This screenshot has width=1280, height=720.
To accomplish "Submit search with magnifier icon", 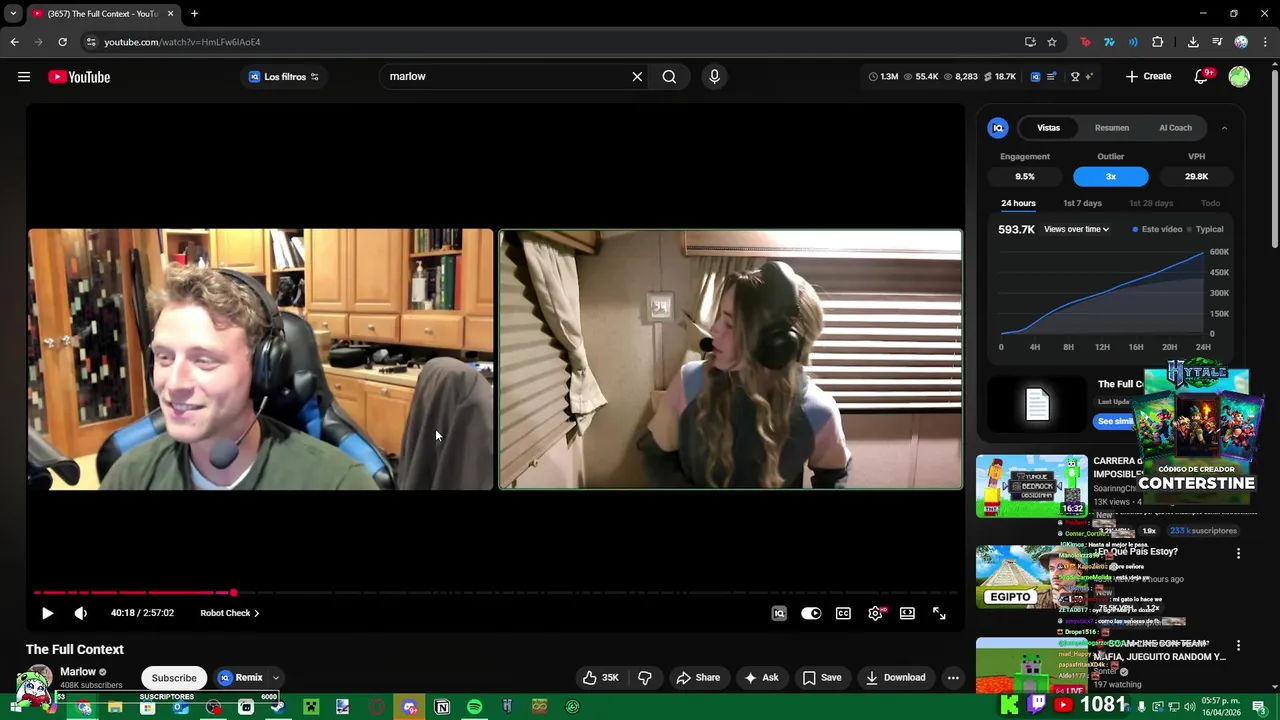I will (669, 77).
